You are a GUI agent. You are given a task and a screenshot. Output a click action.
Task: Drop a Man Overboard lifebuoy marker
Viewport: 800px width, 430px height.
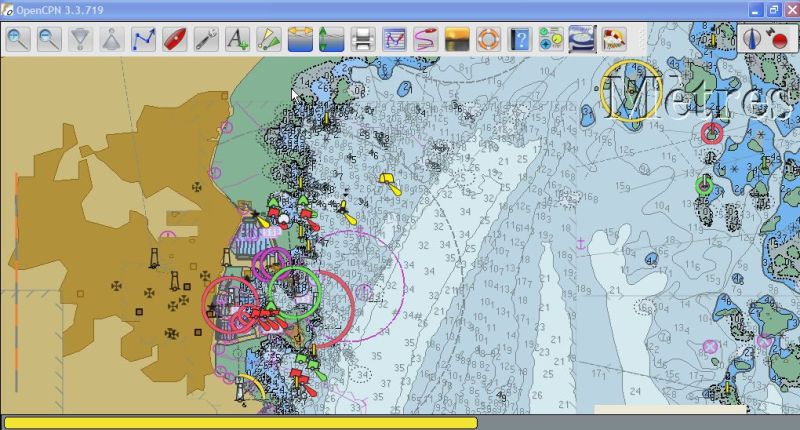487,40
